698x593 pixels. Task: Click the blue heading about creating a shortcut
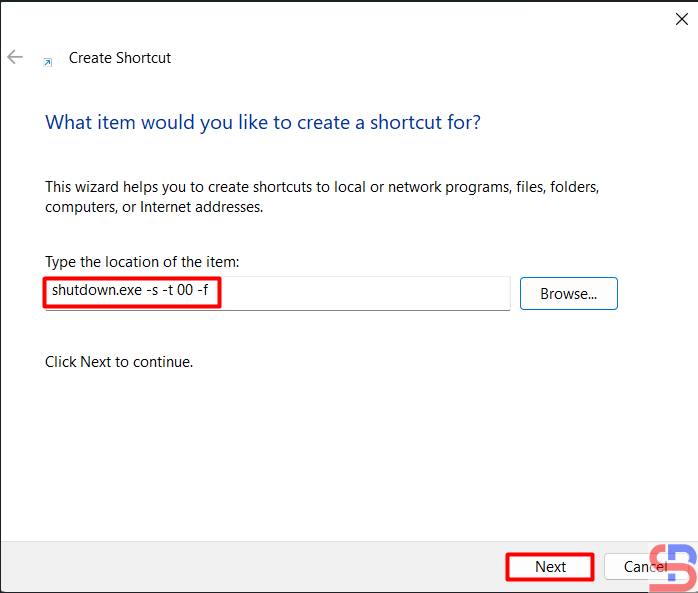[263, 123]
